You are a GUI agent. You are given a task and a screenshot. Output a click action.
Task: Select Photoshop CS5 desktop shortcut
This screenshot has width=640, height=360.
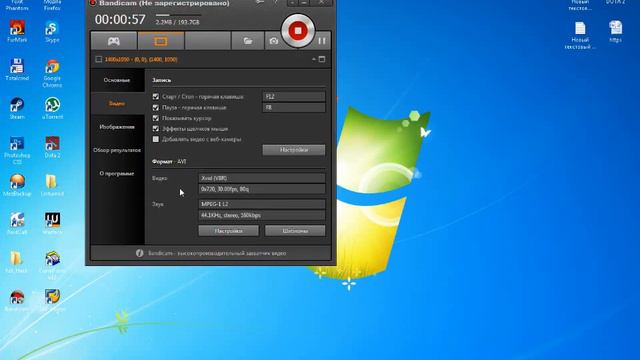(x=17, y=150)
